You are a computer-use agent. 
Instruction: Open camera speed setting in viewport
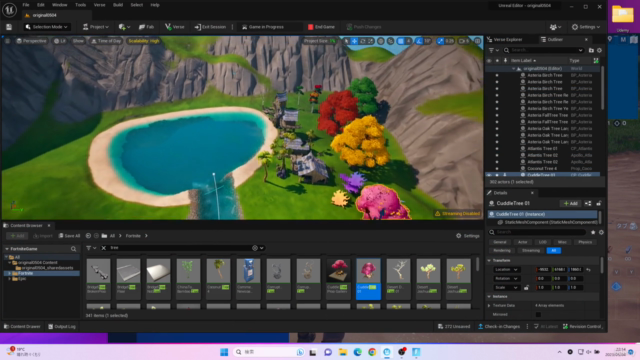[x=464, y=41]
